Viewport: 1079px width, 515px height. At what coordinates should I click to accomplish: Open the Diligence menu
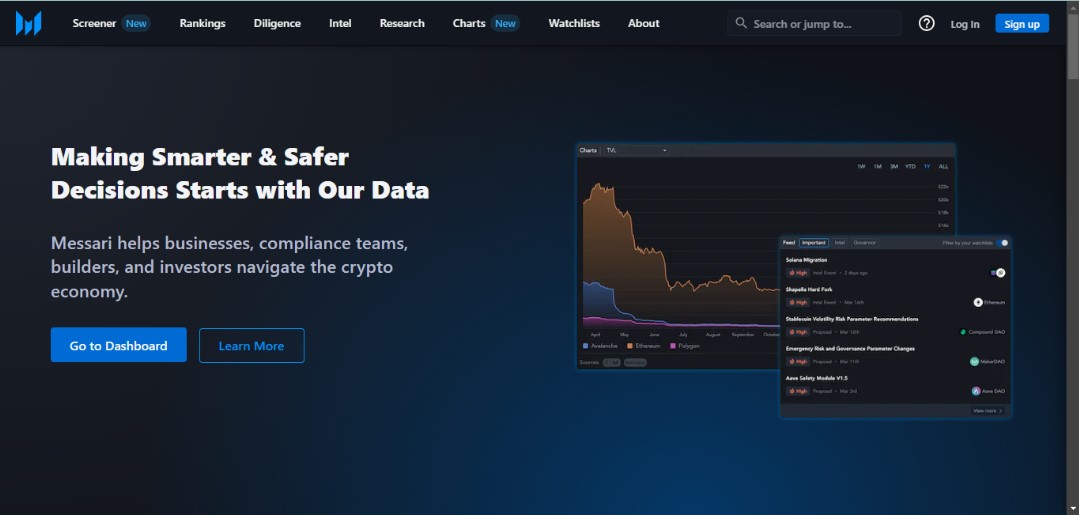(277, 23)
